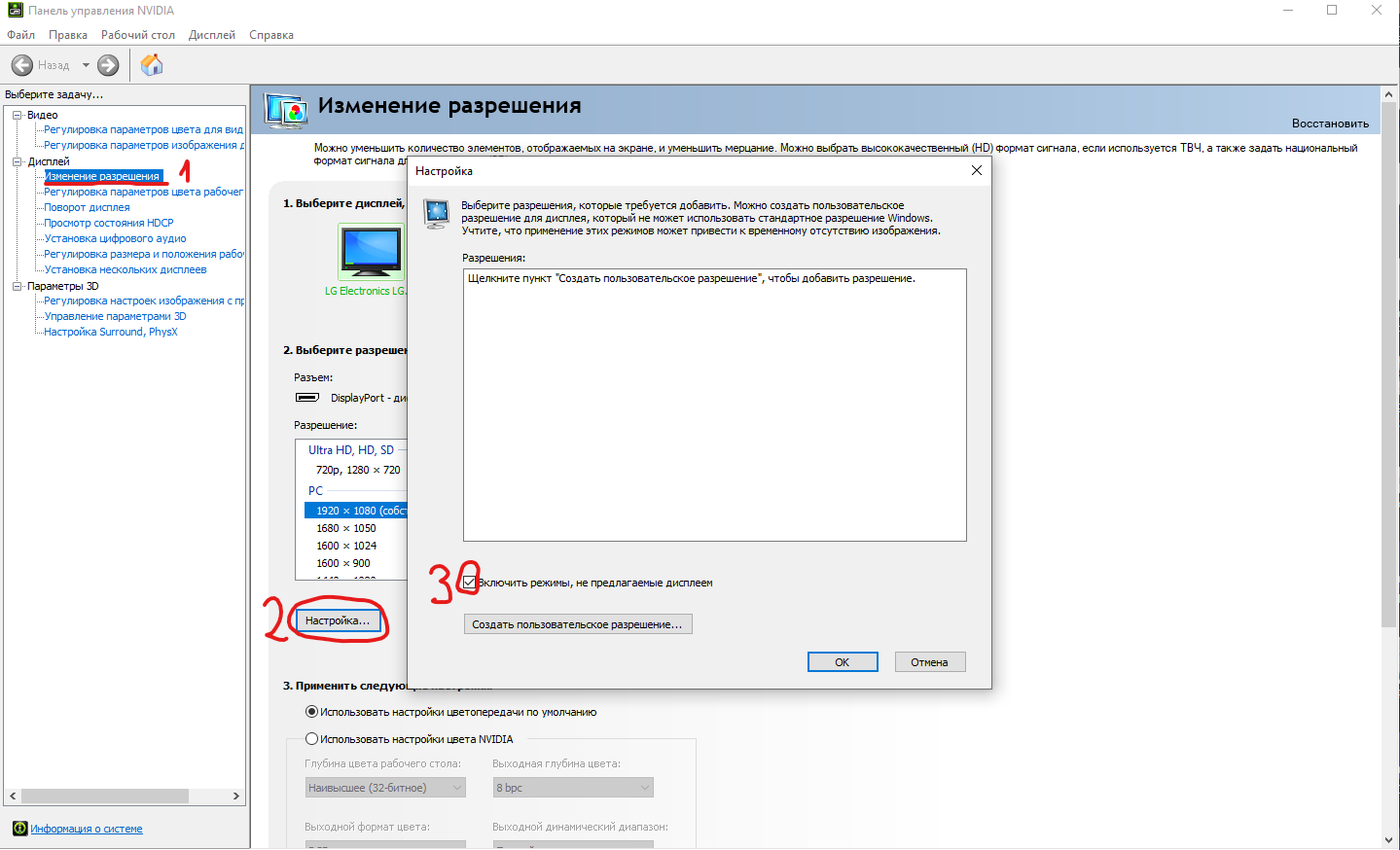Viewport: 1400px width, 850px height.
Task: Select 'Просмотр состояния HDCP' tree item
Action: point(109,223)
